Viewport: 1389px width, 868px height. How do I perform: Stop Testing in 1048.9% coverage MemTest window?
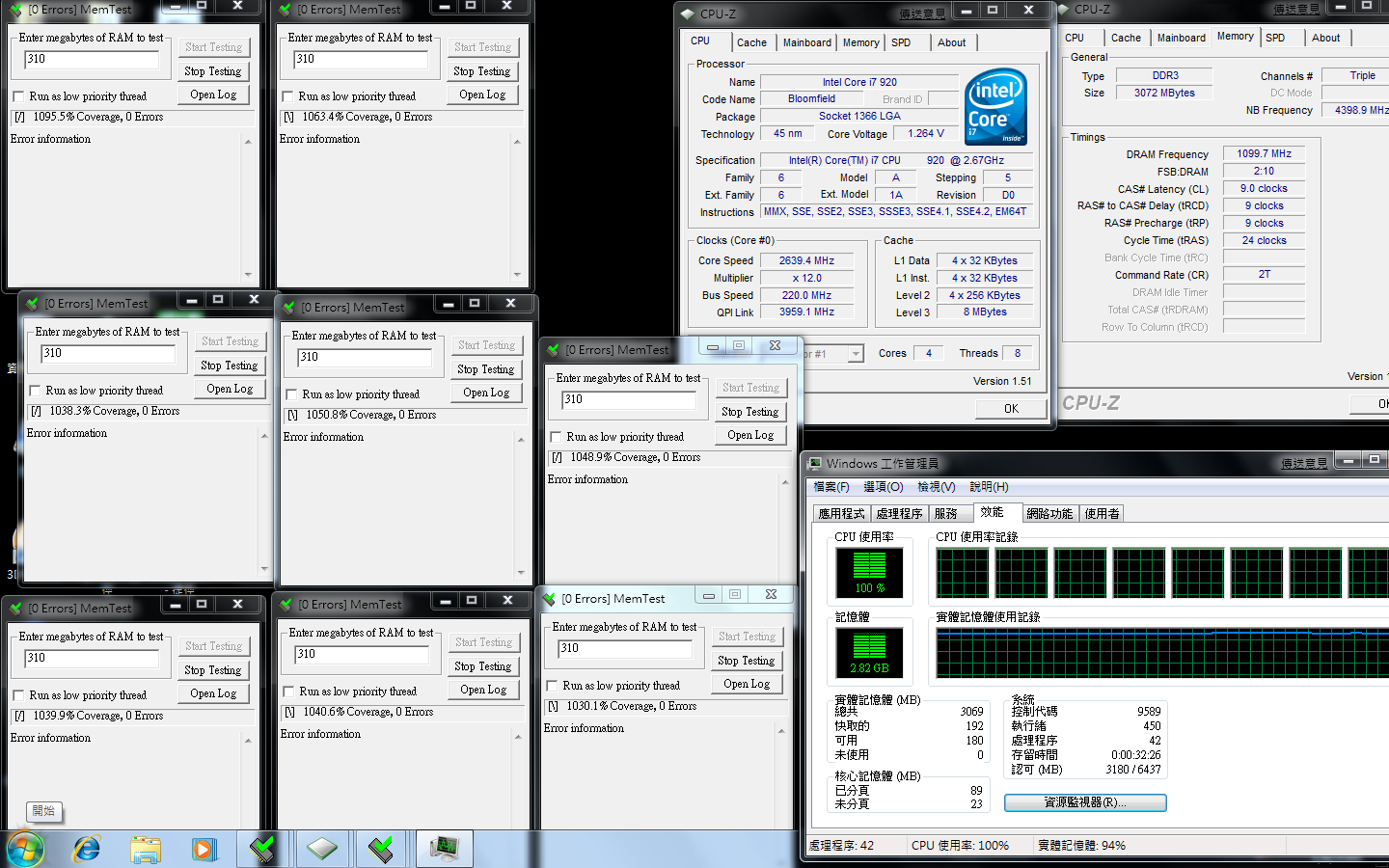750,412
